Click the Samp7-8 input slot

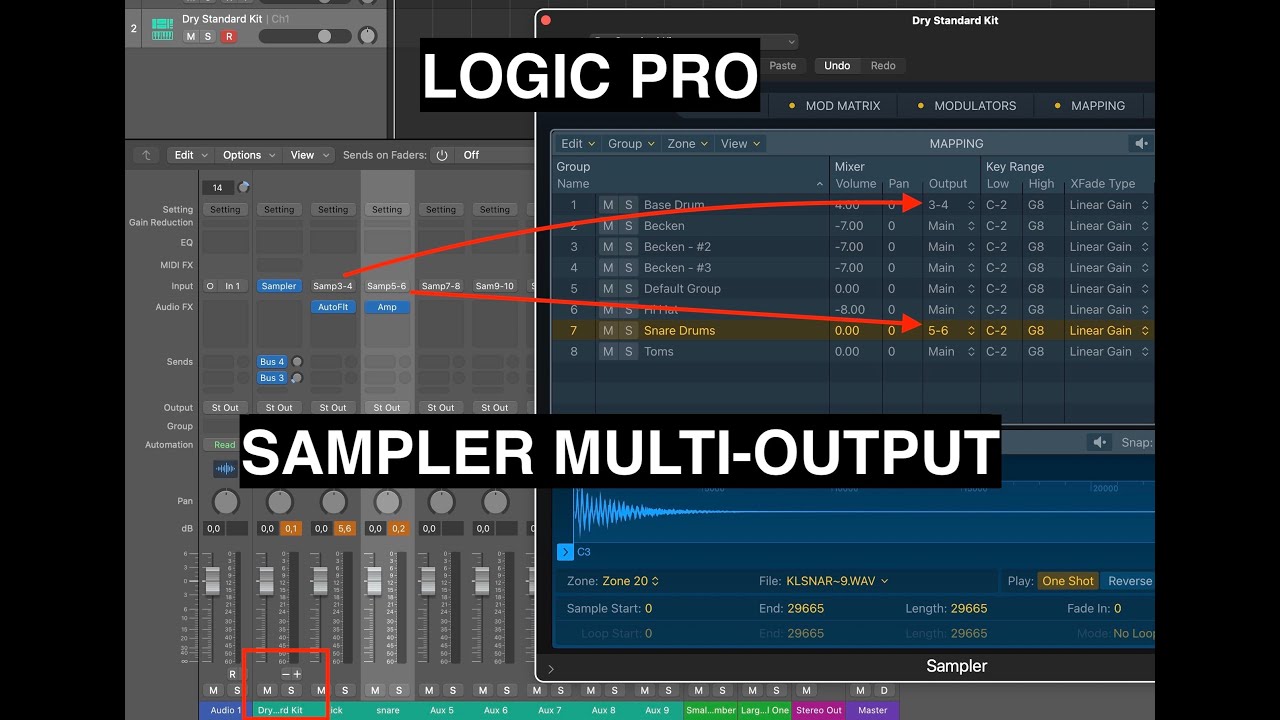(x=441, y=286)
